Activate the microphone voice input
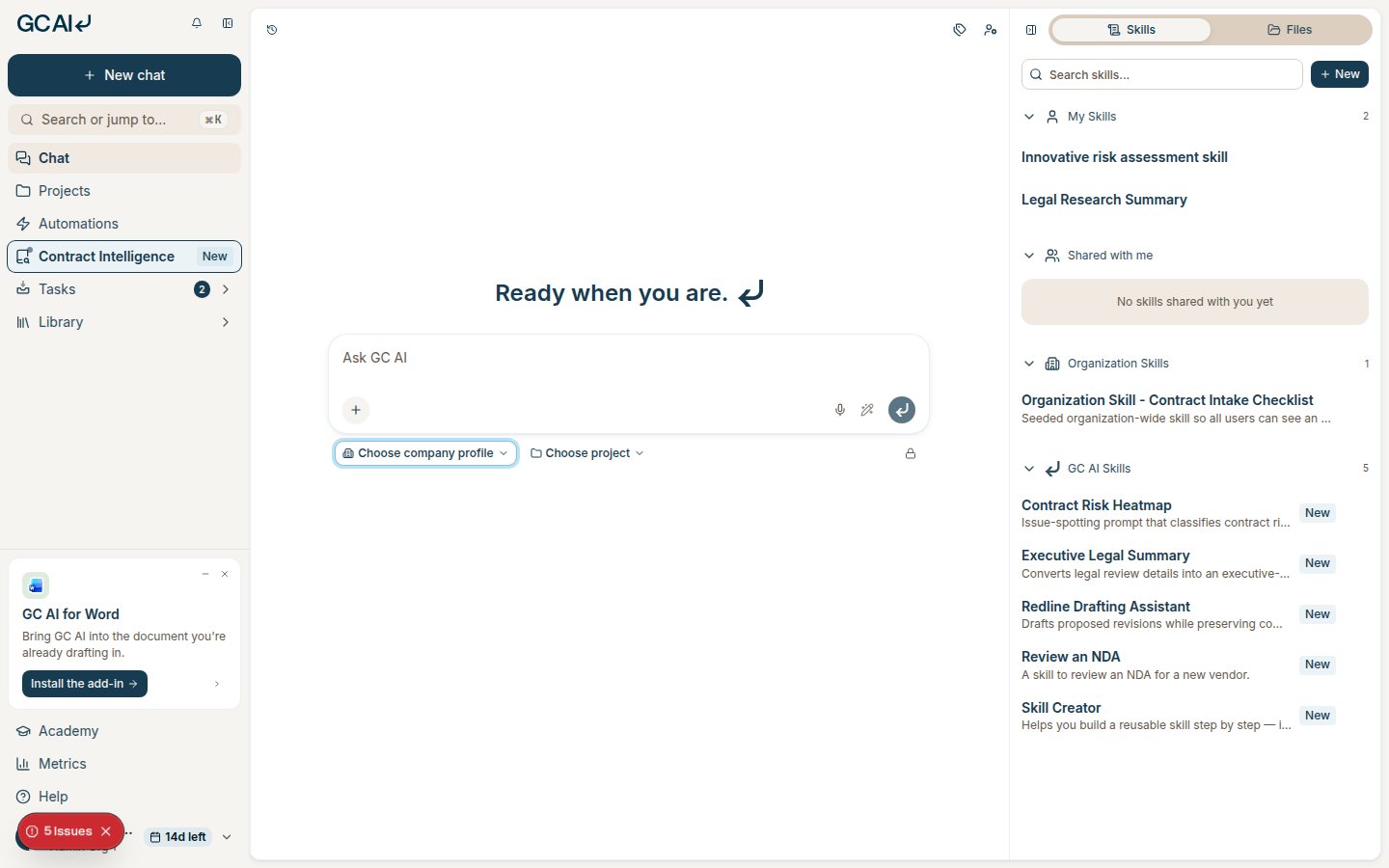The image size is (1389, 868). coord(840,410)
